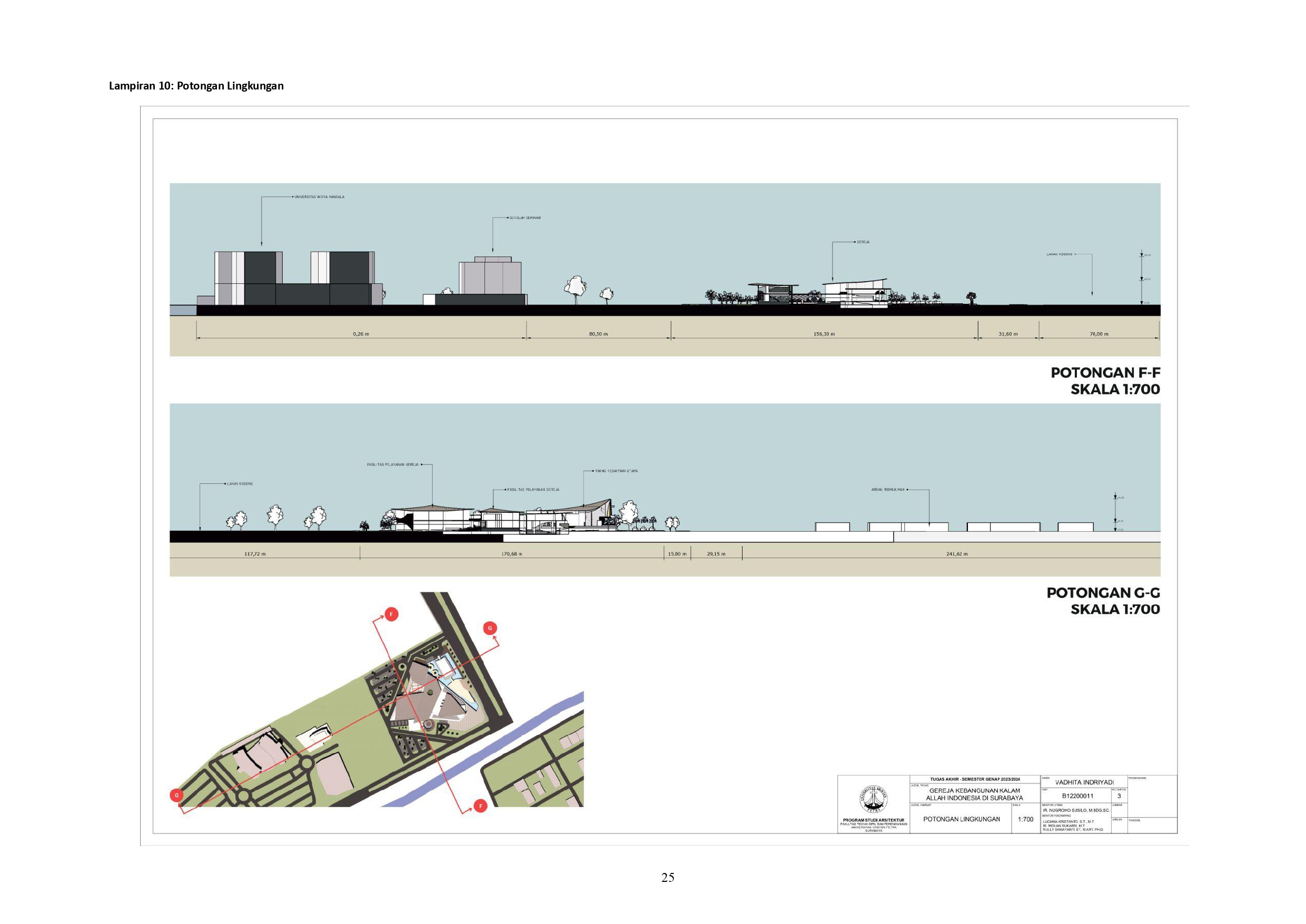Viewport: 1306px width, 924px height.
Task: Click the red F marker below the canal
Action: click(x=480, y=806)
